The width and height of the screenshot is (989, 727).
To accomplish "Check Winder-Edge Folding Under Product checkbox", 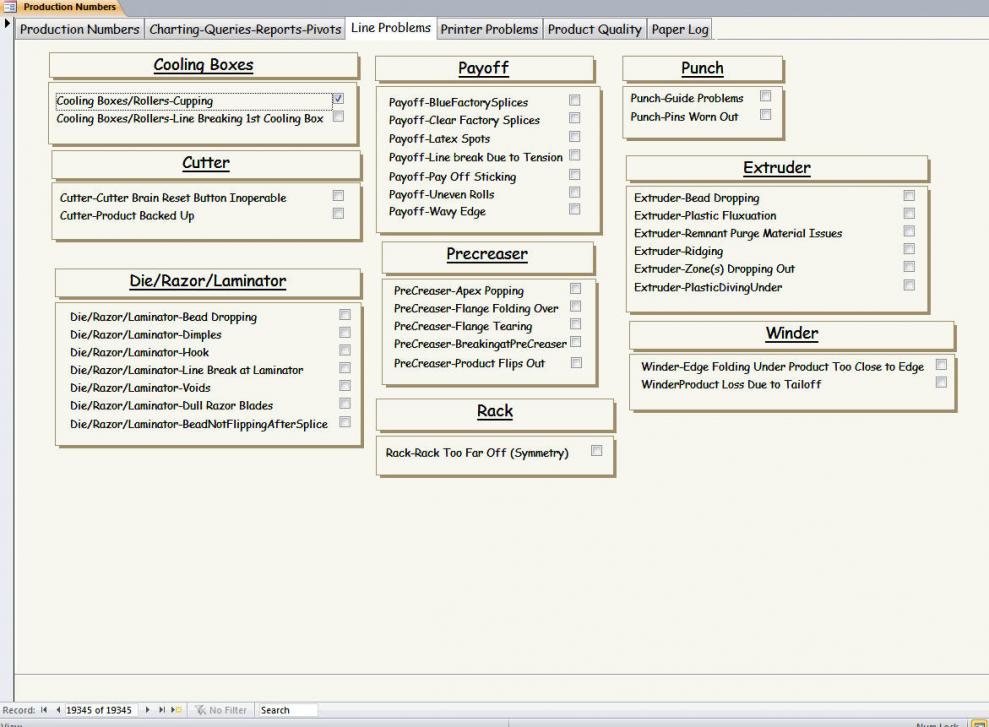I will tap(941, 364).
